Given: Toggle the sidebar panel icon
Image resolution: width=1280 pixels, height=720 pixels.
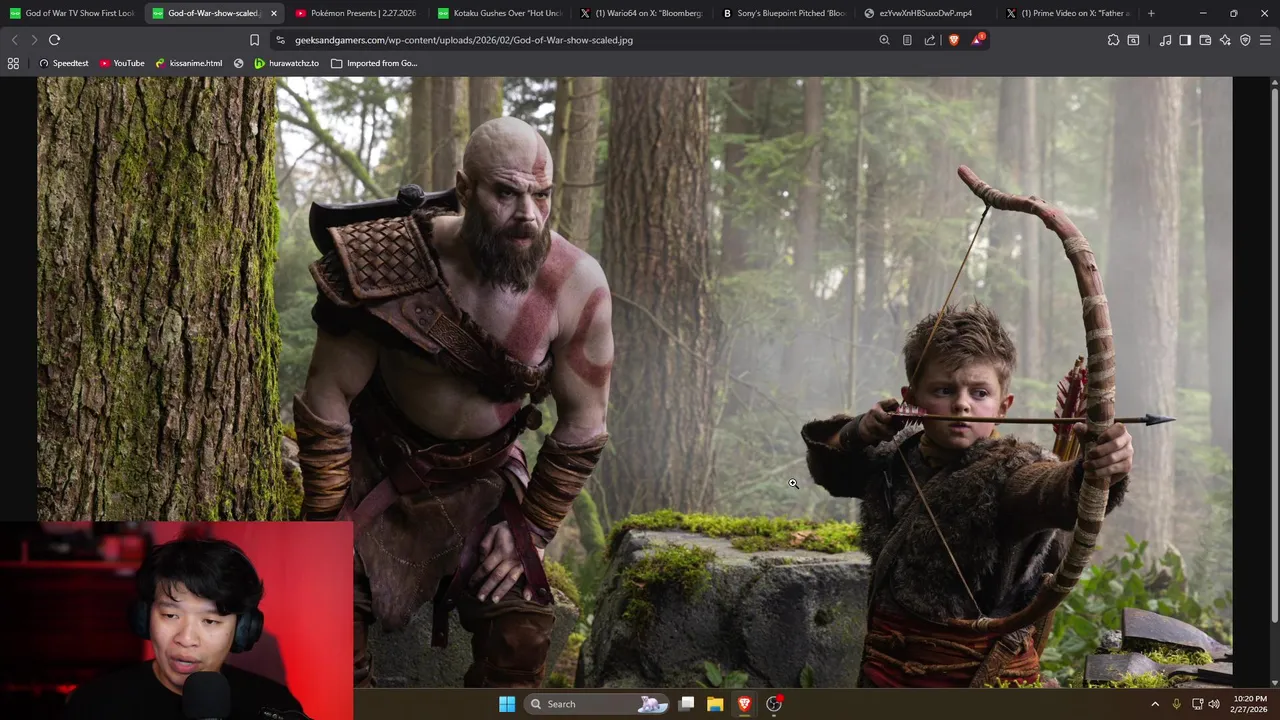Looking at the screenshot, I should coord(1185,40).
